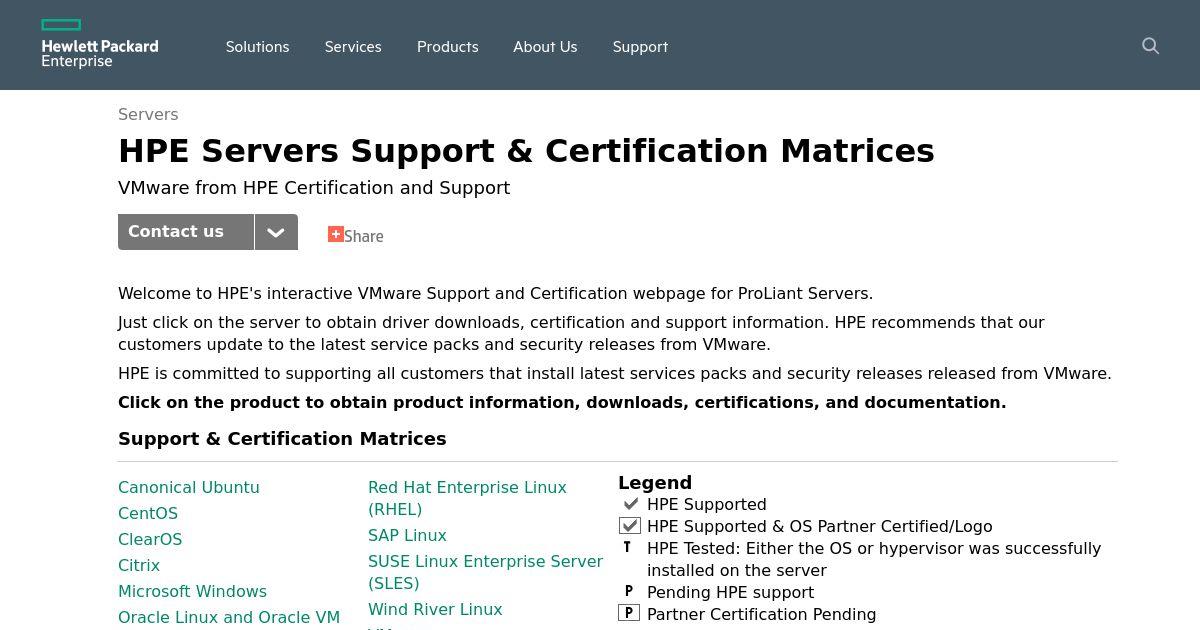The image size is (1200, 630).
Task: Open the Solutions menu
Action: [257, 47]
